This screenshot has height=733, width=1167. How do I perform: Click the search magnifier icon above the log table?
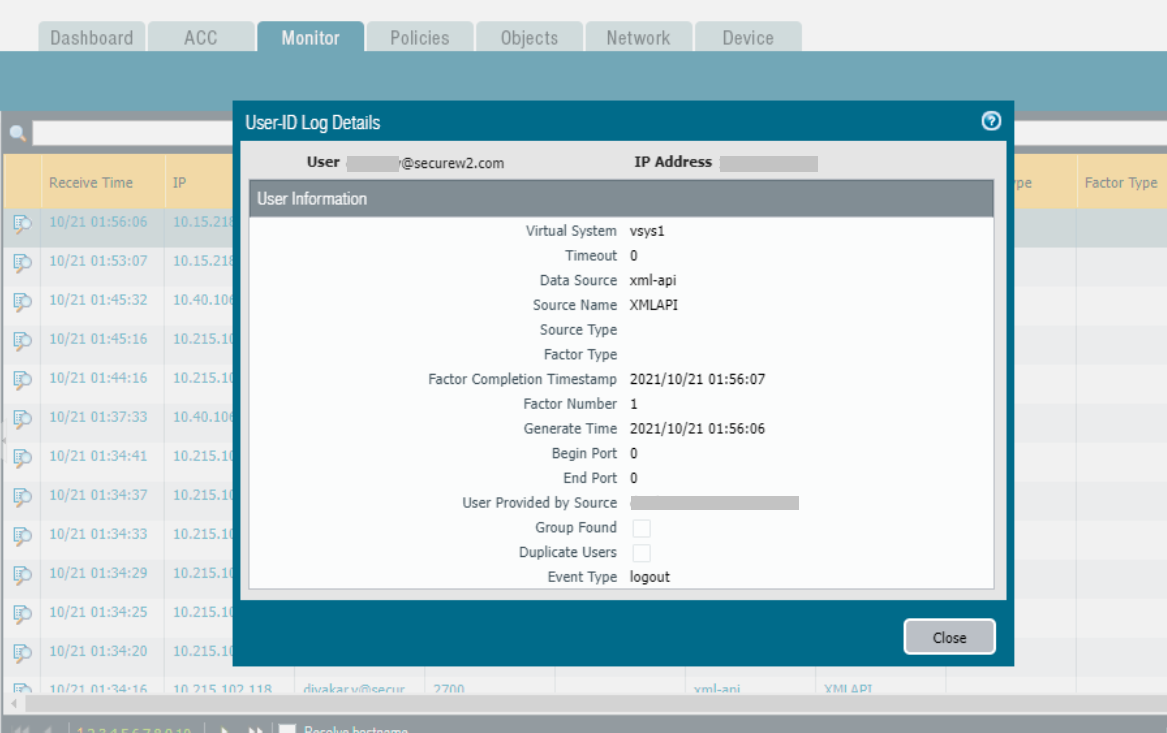pyautogui.click(x=17, y=133)
